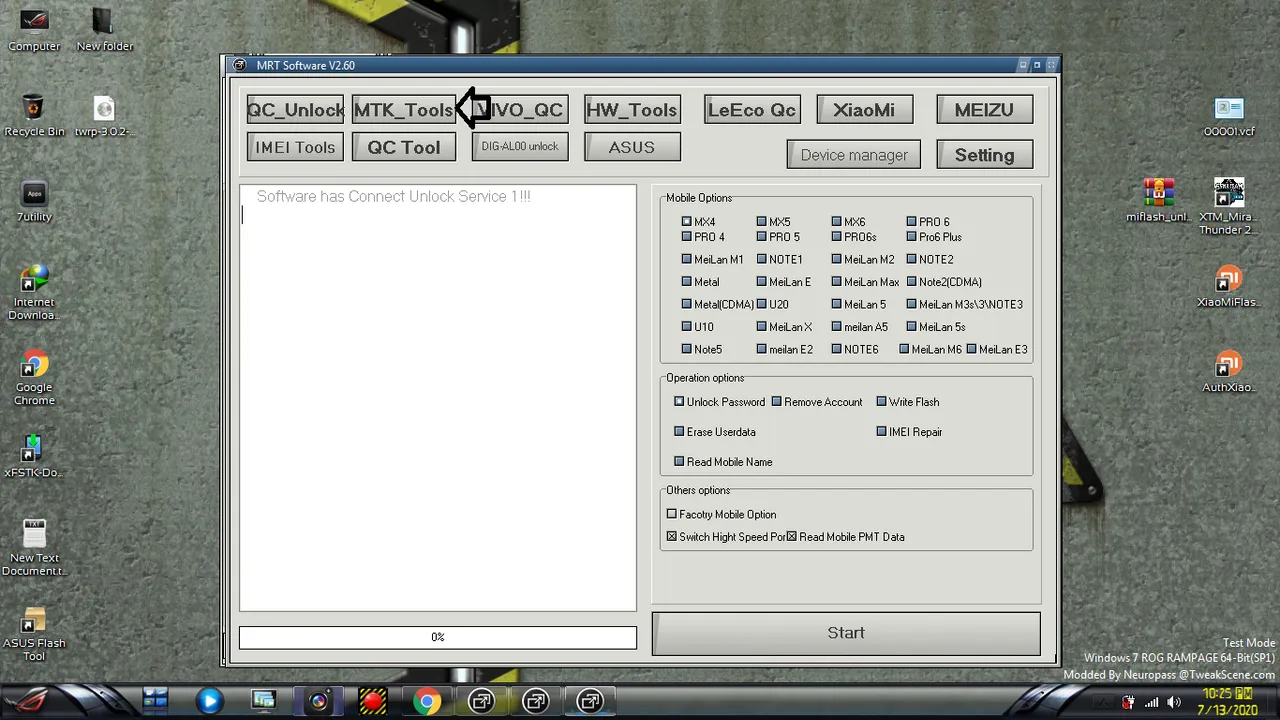Enable the Remove Account option
The height and width of the screenshot is (720, 1280).
[x=777, y=402]
